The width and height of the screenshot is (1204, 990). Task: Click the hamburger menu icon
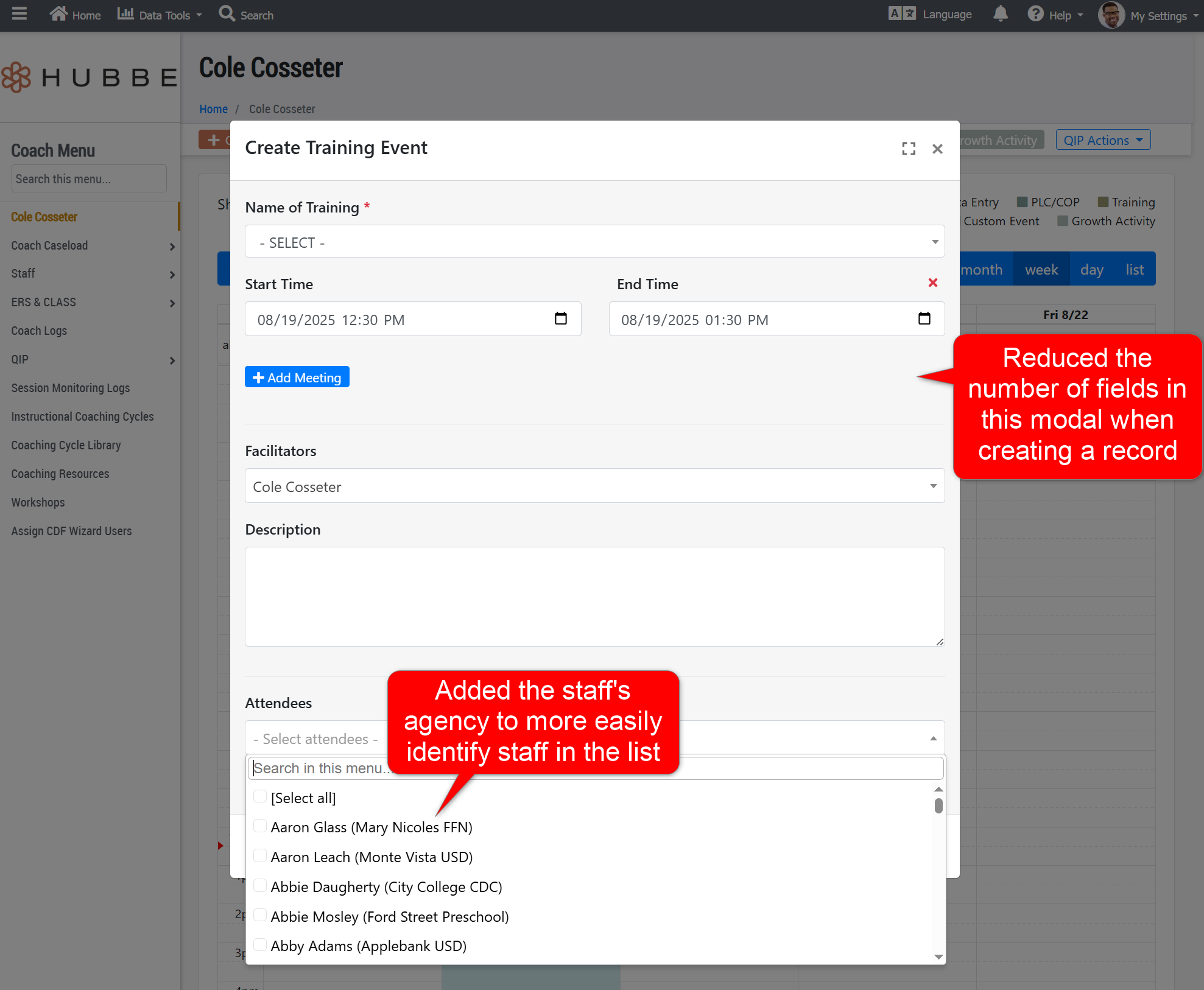pos(19,14)
